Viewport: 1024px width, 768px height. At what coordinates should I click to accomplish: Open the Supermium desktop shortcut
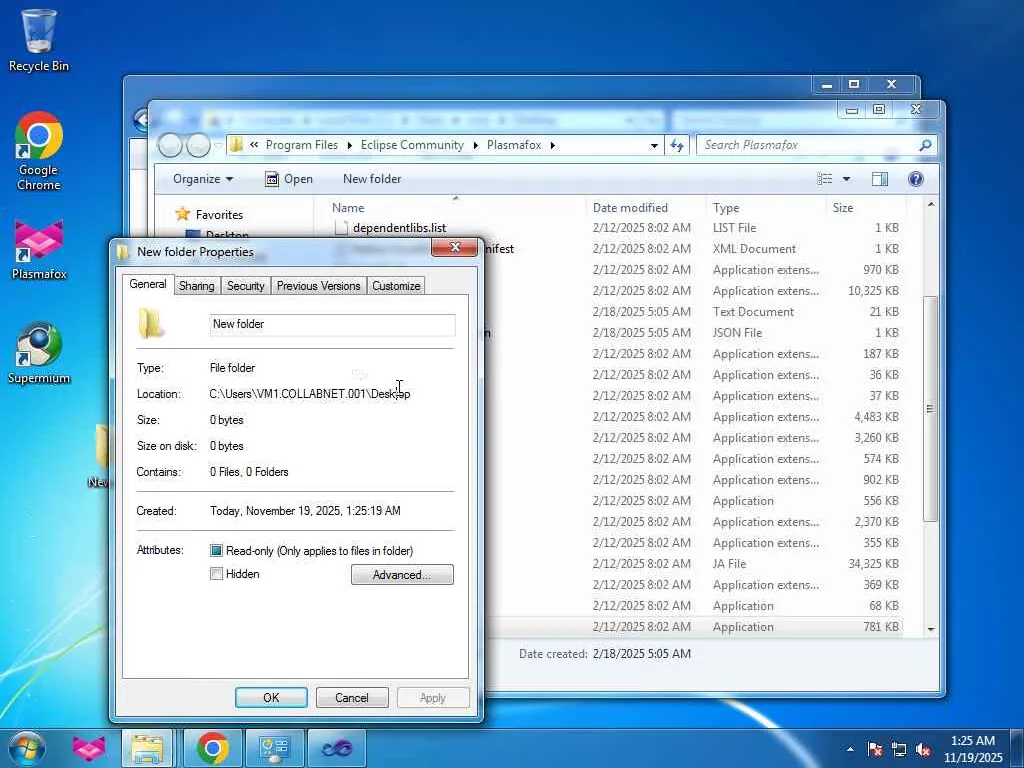[x=39, y=353]
